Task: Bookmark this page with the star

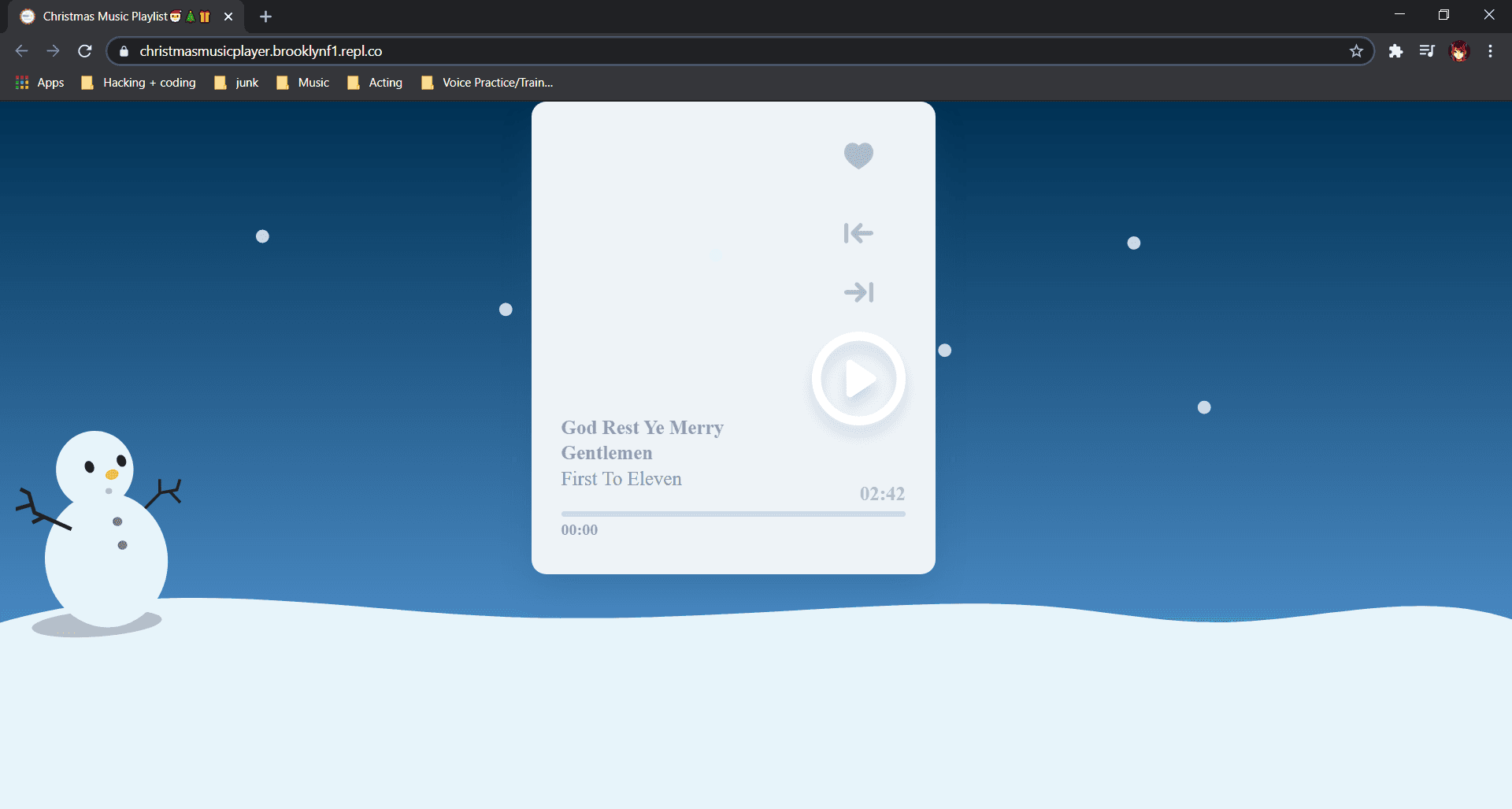Action: (1356, 51)
